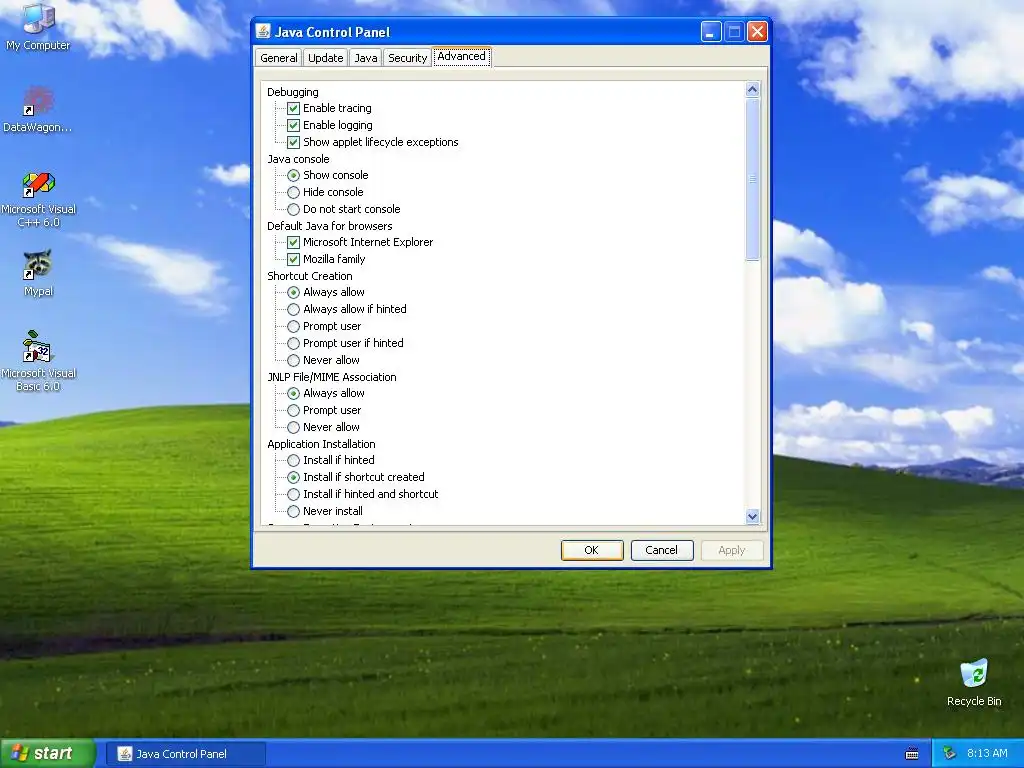
Task: Open Microsoft Visual Basic 6.0 shortcut
Action: pyautogui.click(x=38, y=361)
